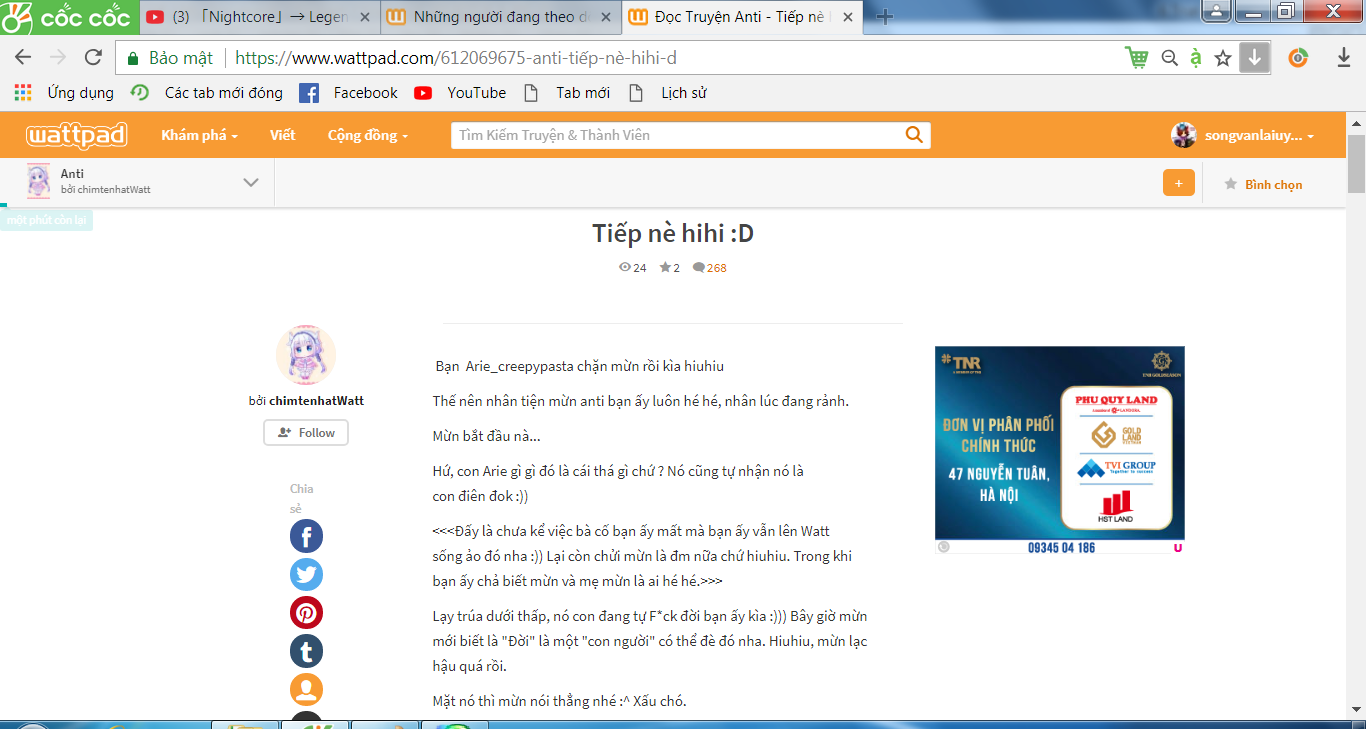The width and height of the screenshot is (1366, 729).
Task: Open the Tab mới bookmark
Action: click(x=567, y=93)
